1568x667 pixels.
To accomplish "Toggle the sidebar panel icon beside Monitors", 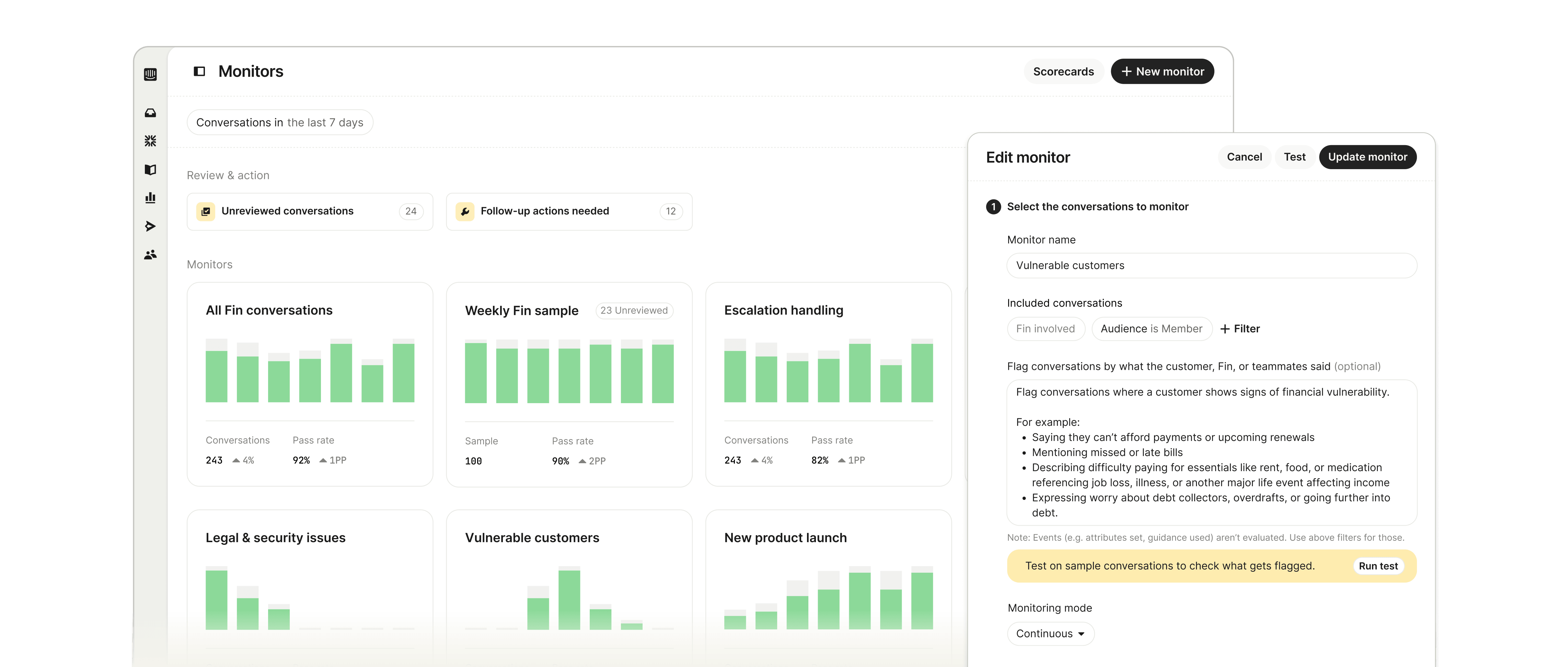I will point(199,72).
